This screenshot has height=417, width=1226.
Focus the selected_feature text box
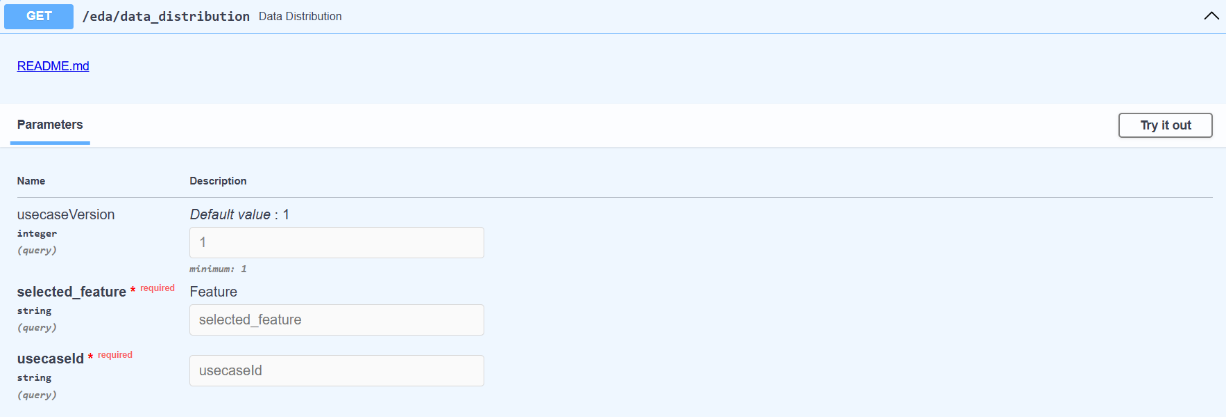tap(336, 320)
